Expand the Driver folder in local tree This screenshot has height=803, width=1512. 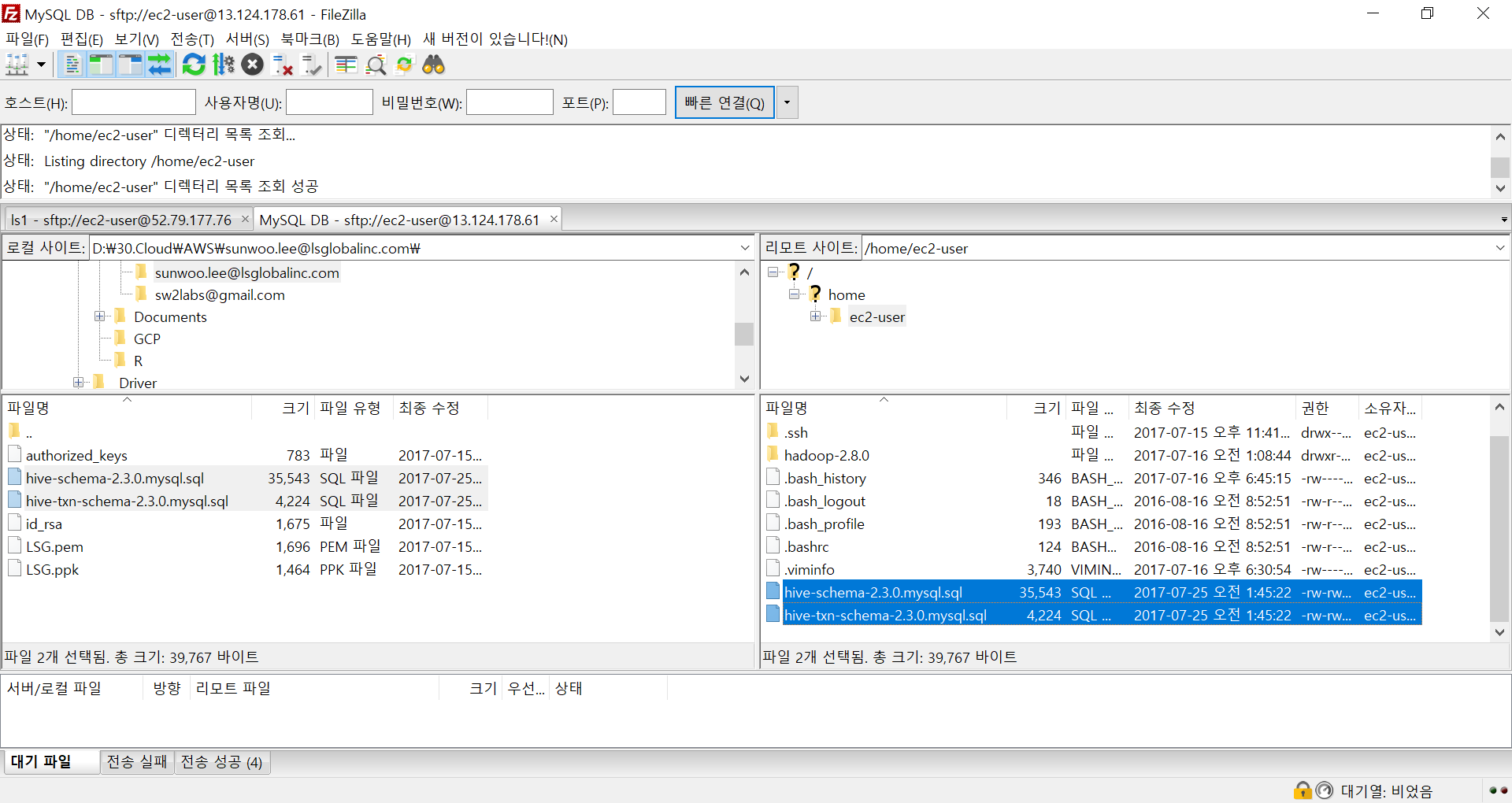pos(78,383)
